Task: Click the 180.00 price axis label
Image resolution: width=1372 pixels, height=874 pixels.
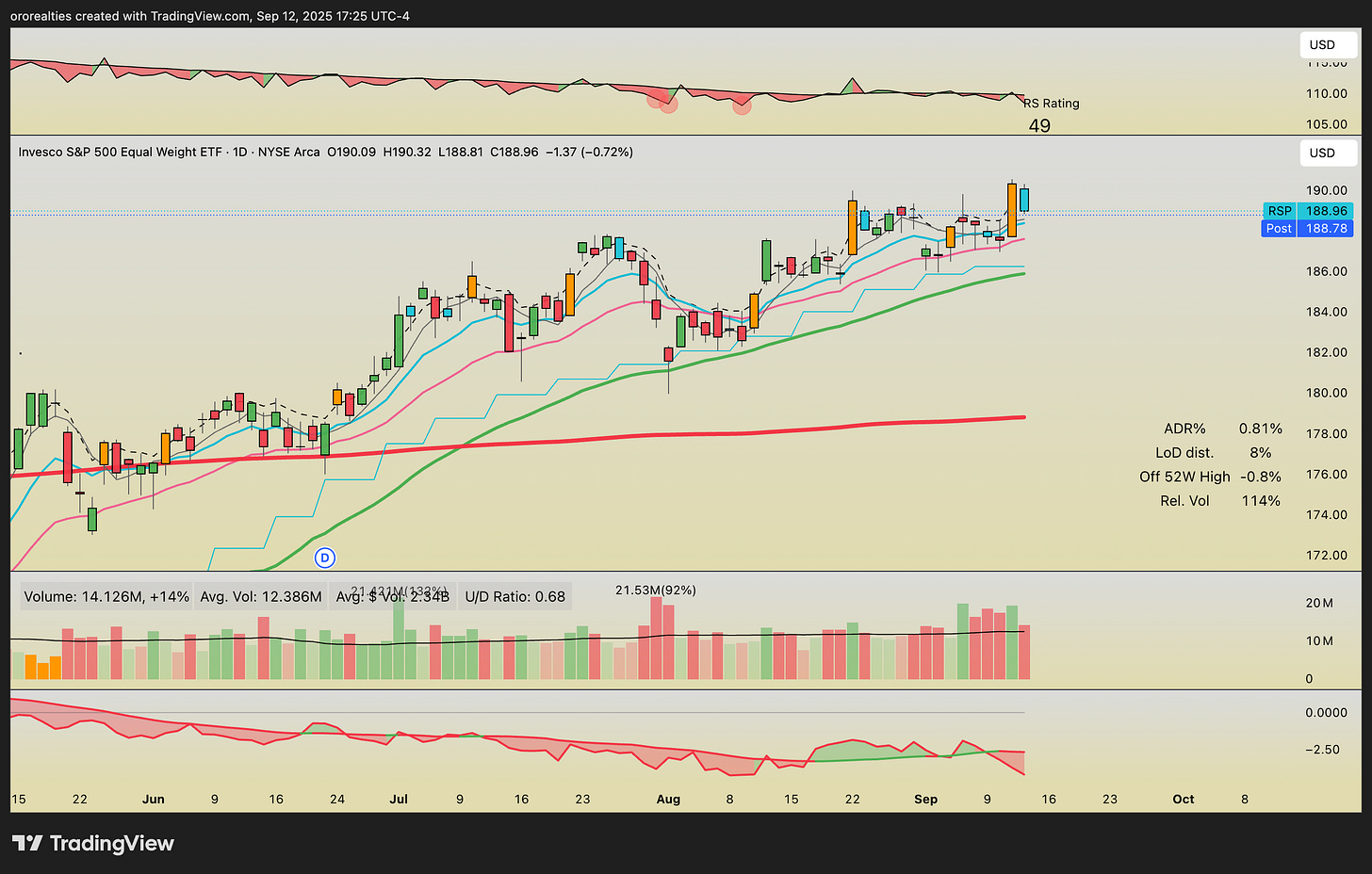Action: pos(1326,393)
